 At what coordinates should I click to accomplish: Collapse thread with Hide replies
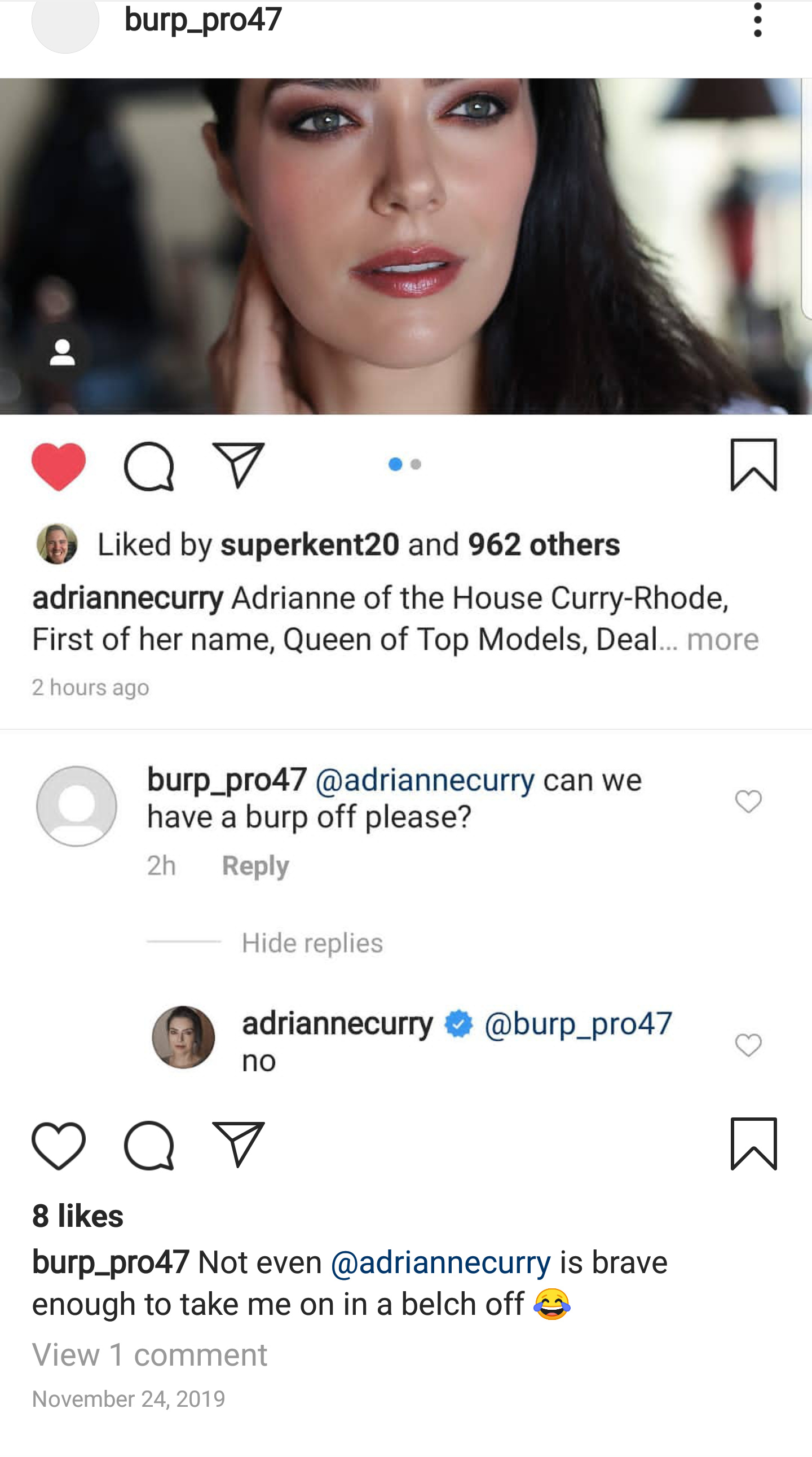click(x=312, y=943)
